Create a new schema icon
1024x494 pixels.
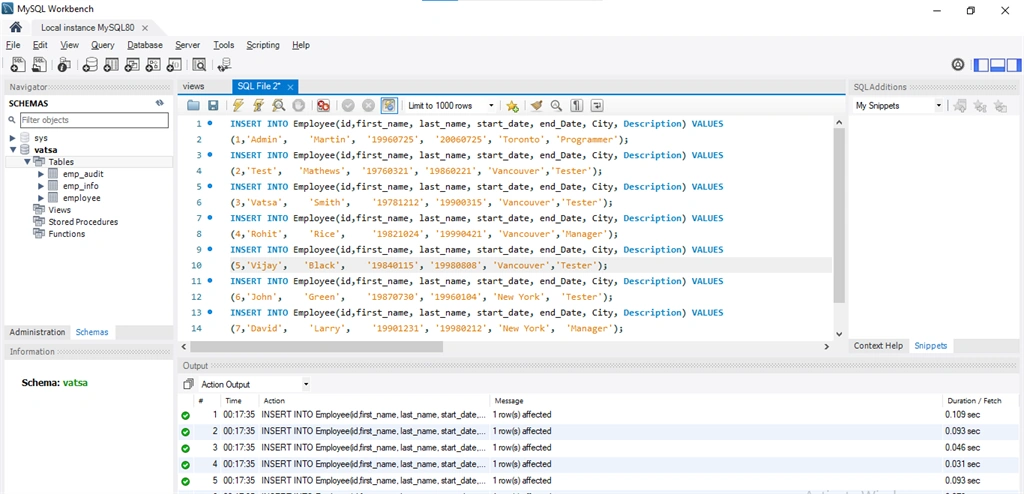(x=90, y=64)
